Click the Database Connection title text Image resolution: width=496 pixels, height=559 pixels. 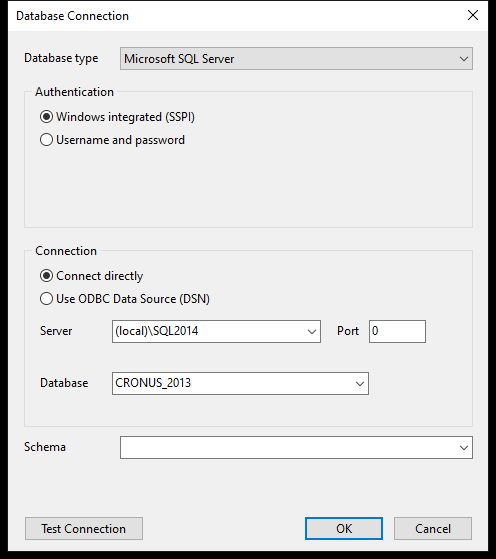(x=72, y=16)
